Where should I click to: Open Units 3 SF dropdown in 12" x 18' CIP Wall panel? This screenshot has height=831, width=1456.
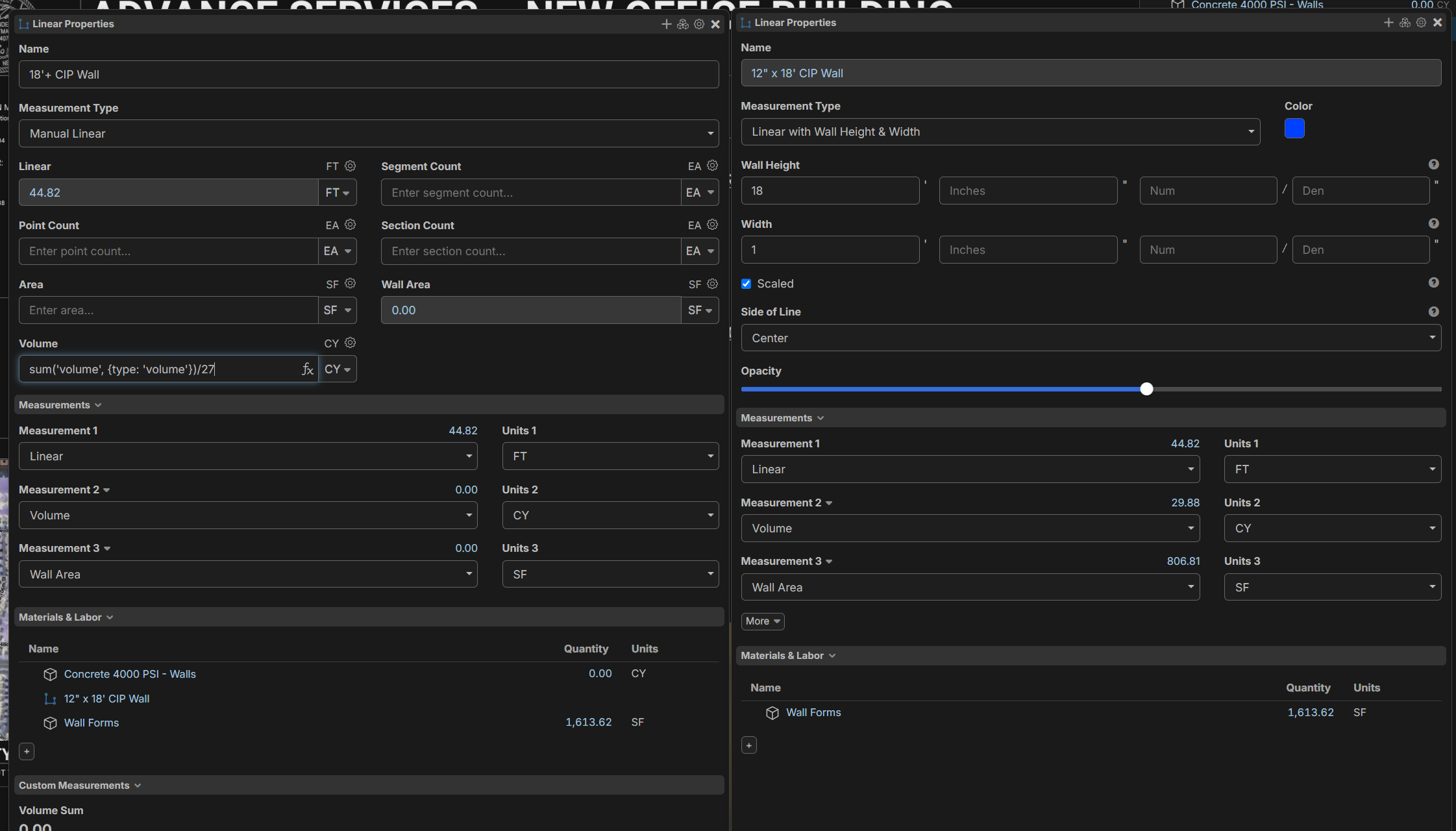pyautogui.click(x=1333, y=588)
